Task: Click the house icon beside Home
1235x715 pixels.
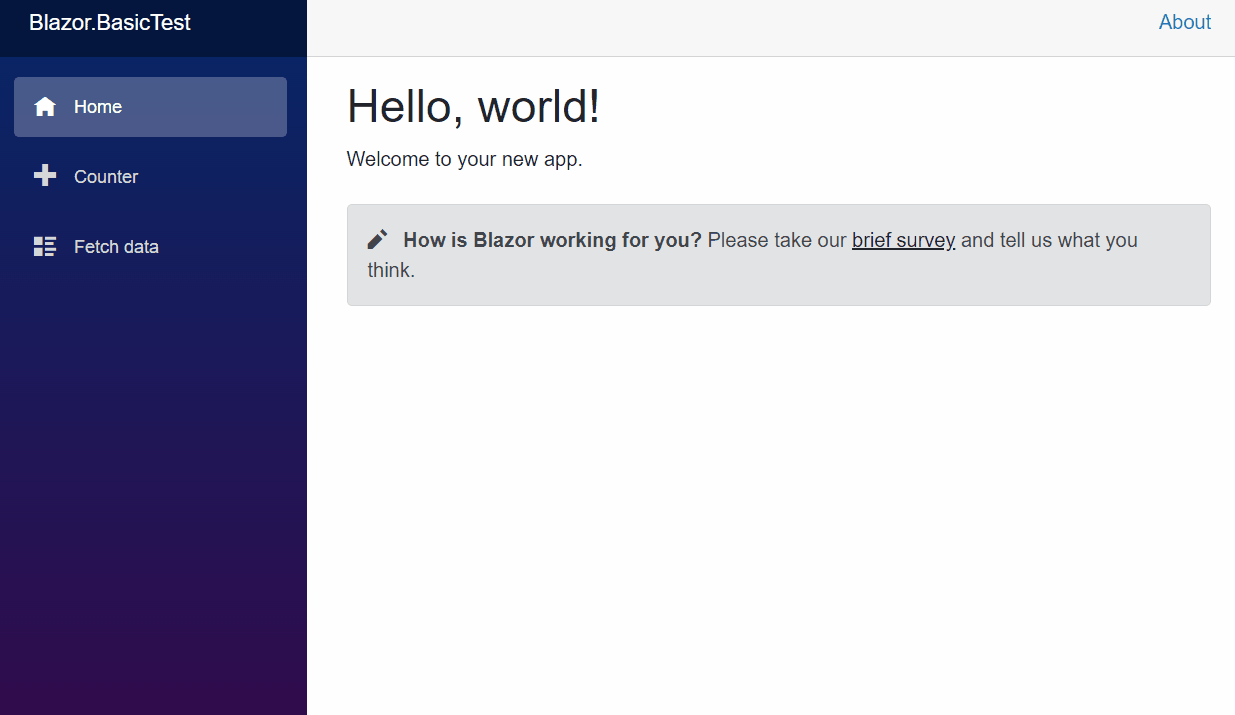Action: [45, 107]
